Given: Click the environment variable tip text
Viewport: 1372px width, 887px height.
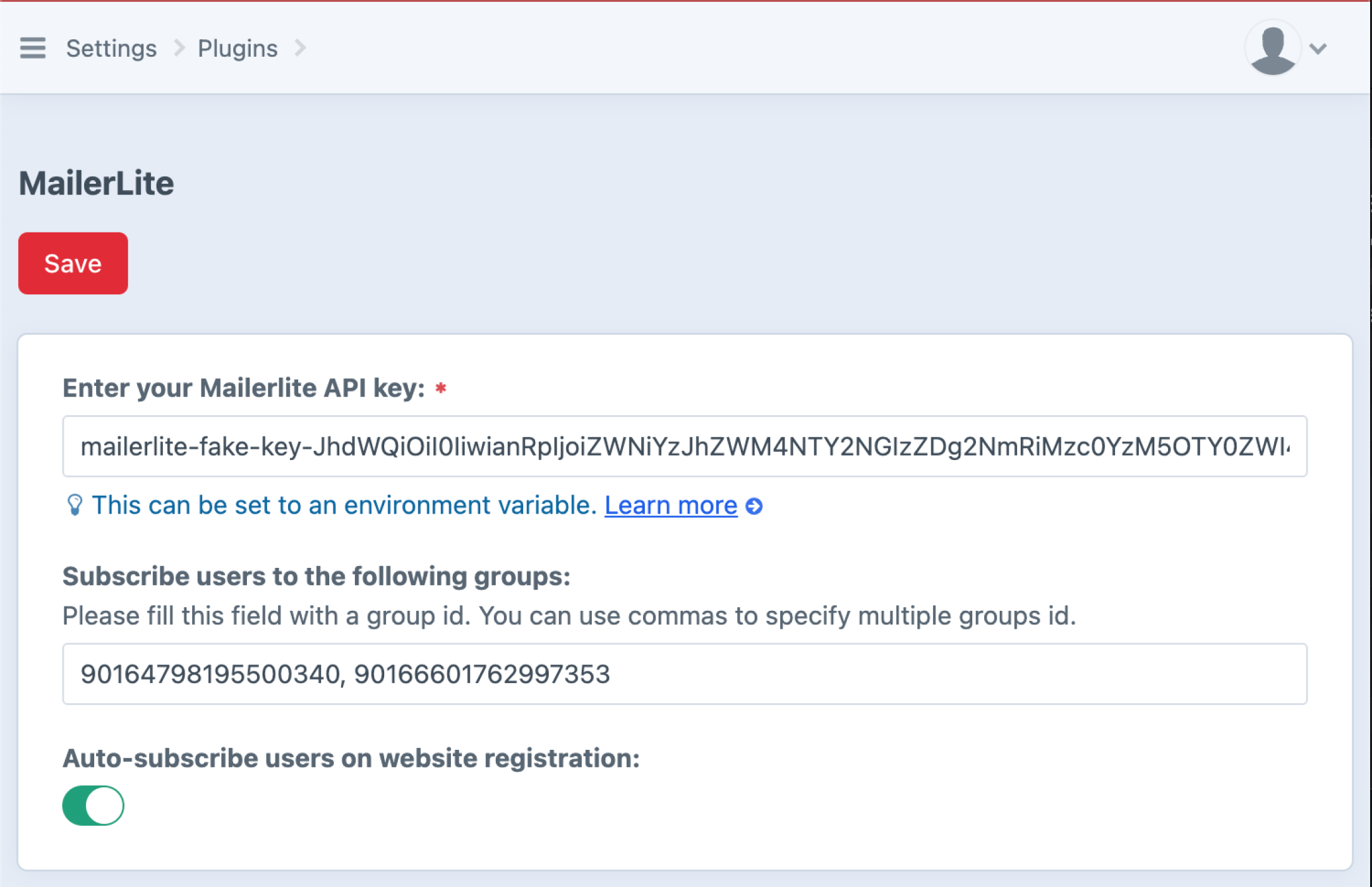Looking at the screenshot, I should (x=344, y=506).
